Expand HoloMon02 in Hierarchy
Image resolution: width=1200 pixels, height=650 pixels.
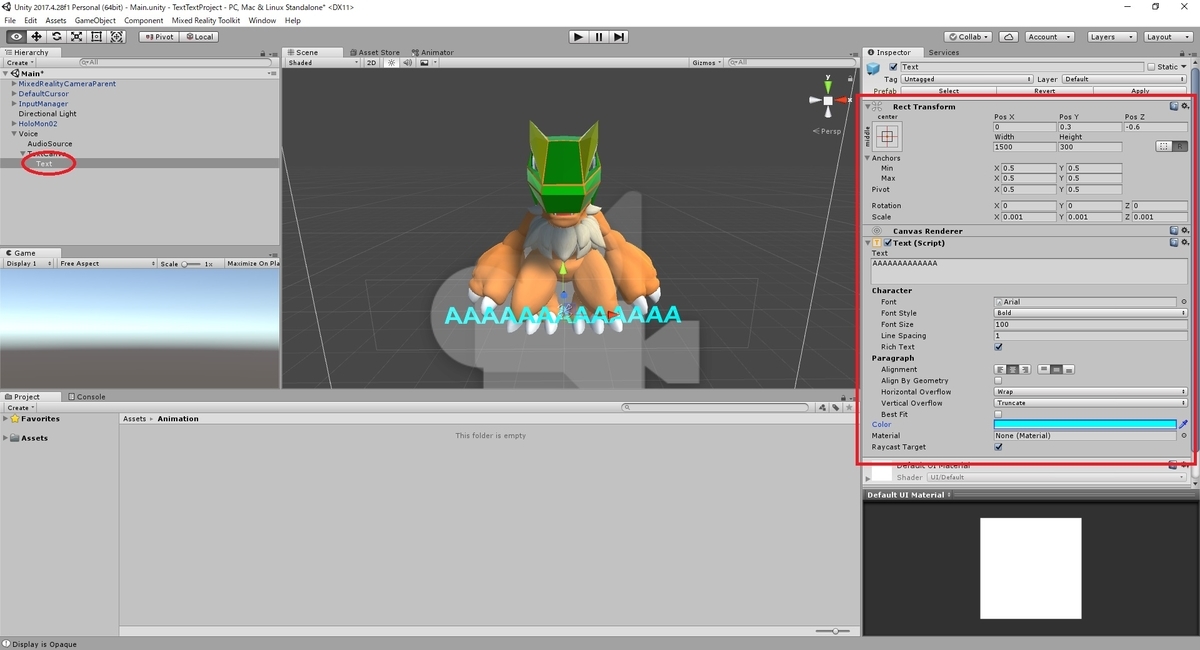pyautogui.click(x=14, y=124)
